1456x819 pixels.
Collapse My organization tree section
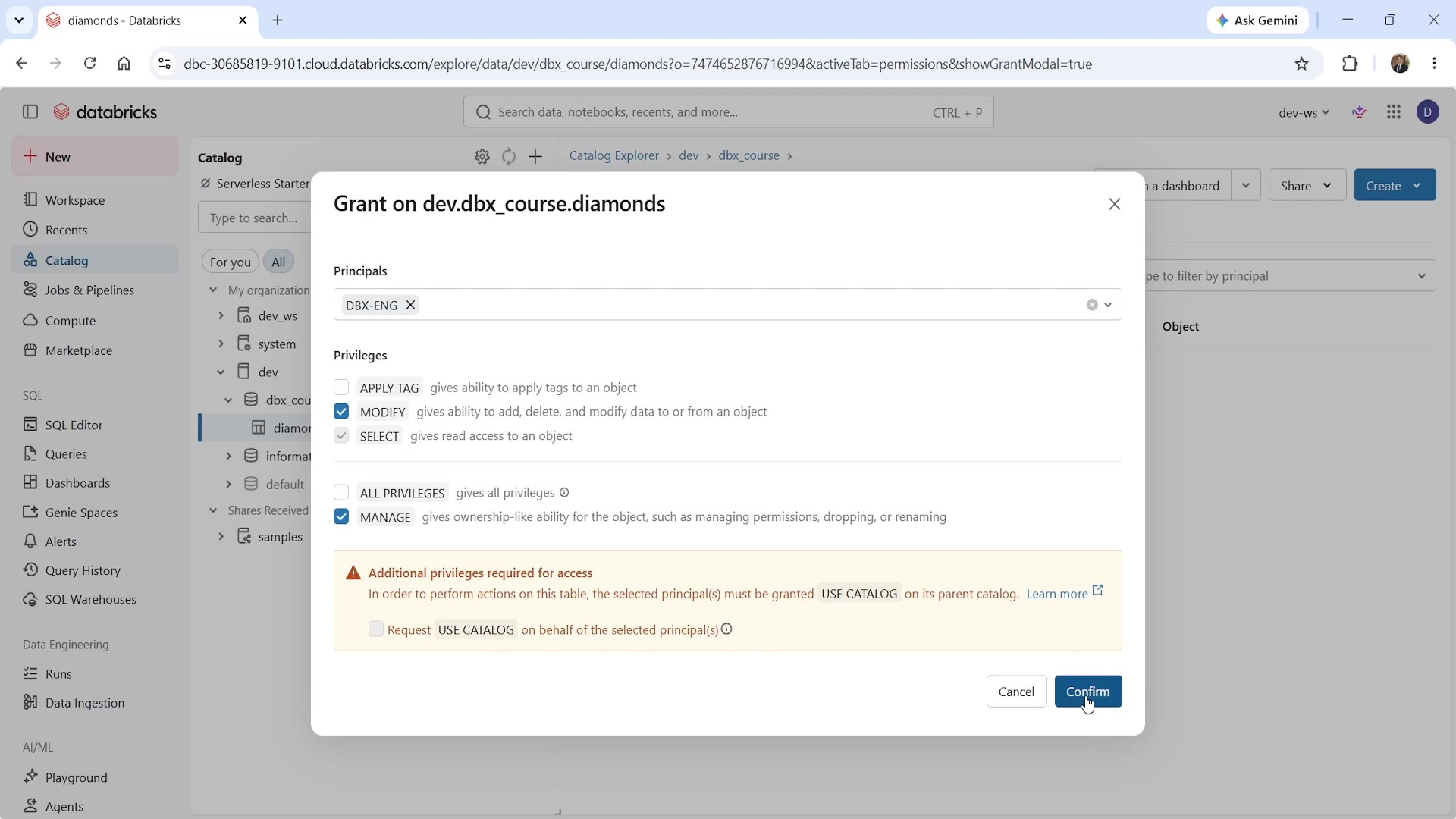click(213, 290)
